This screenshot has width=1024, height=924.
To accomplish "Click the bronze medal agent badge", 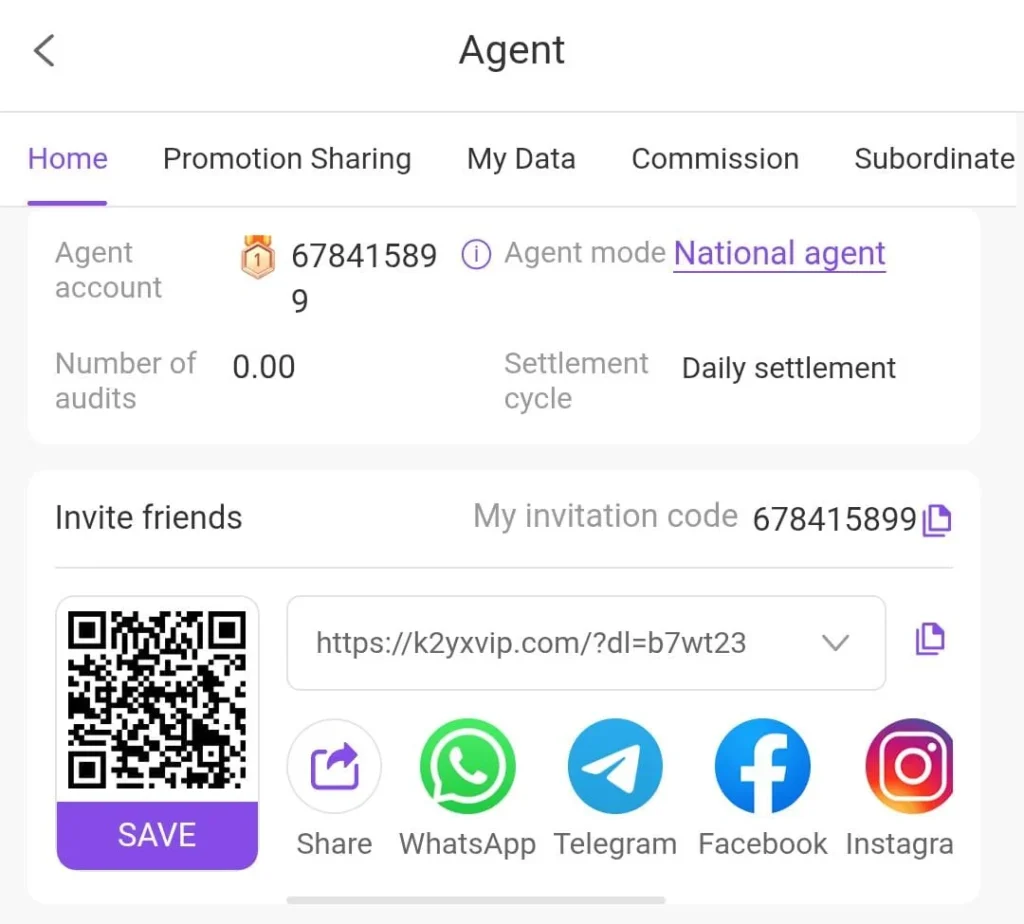I will point(258,256).
